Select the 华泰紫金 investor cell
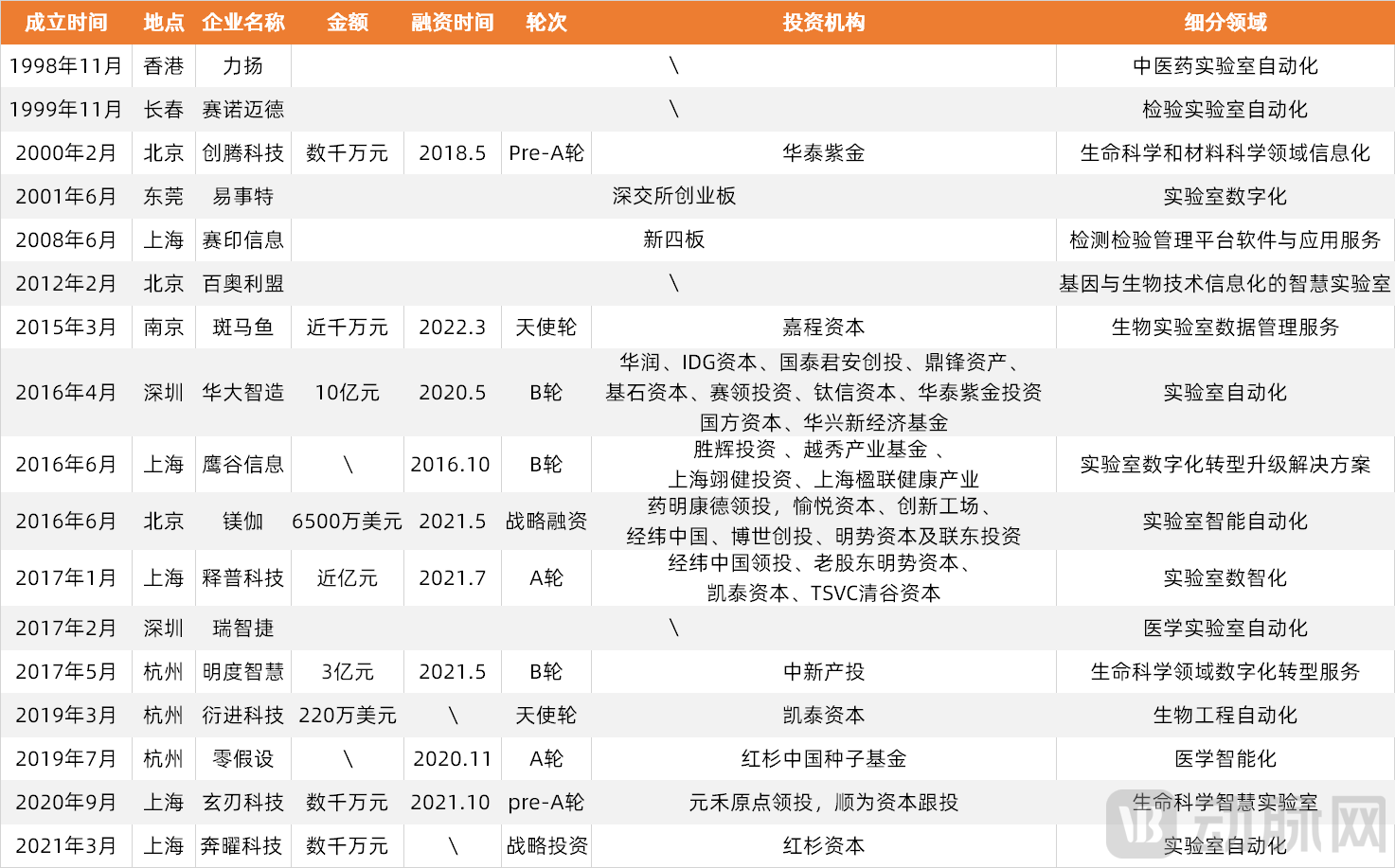The width and height of the screenshot is (1395, 868). [823, 153]
